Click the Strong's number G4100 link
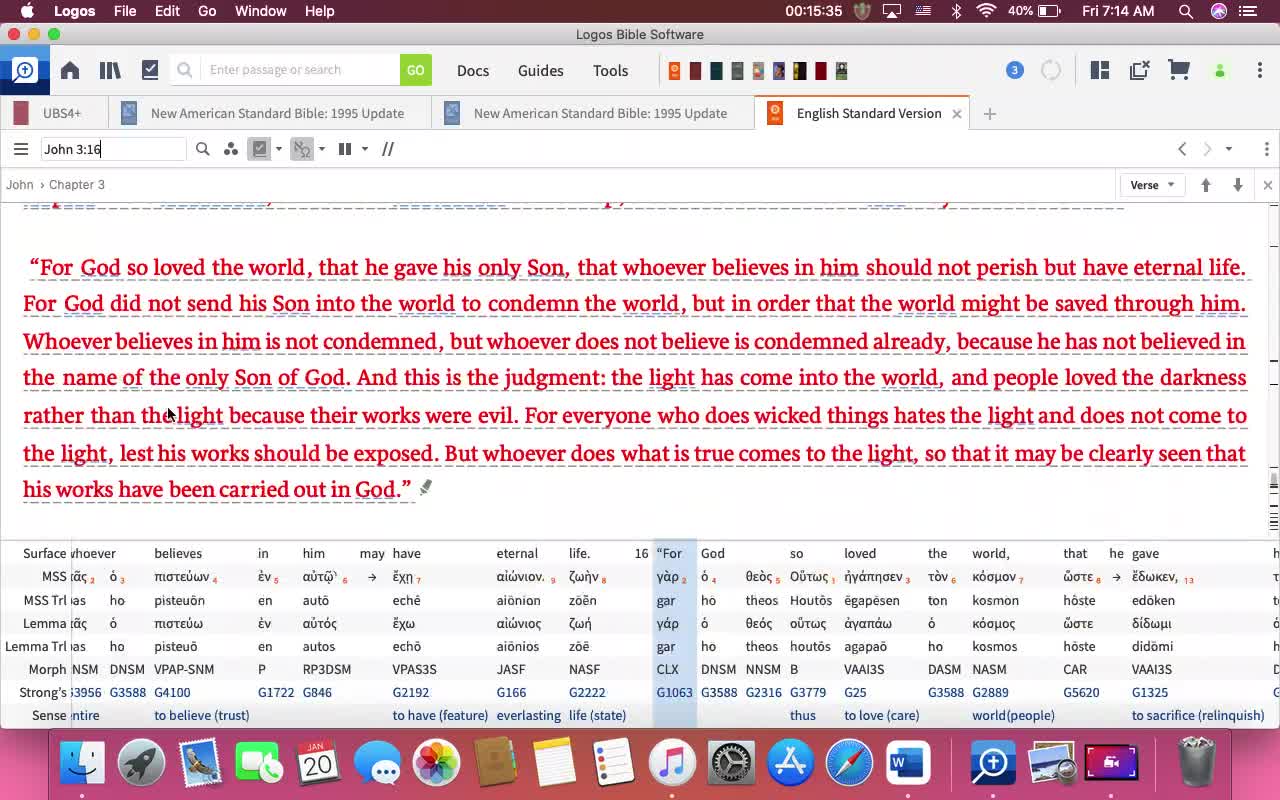 tap(172, 692)
